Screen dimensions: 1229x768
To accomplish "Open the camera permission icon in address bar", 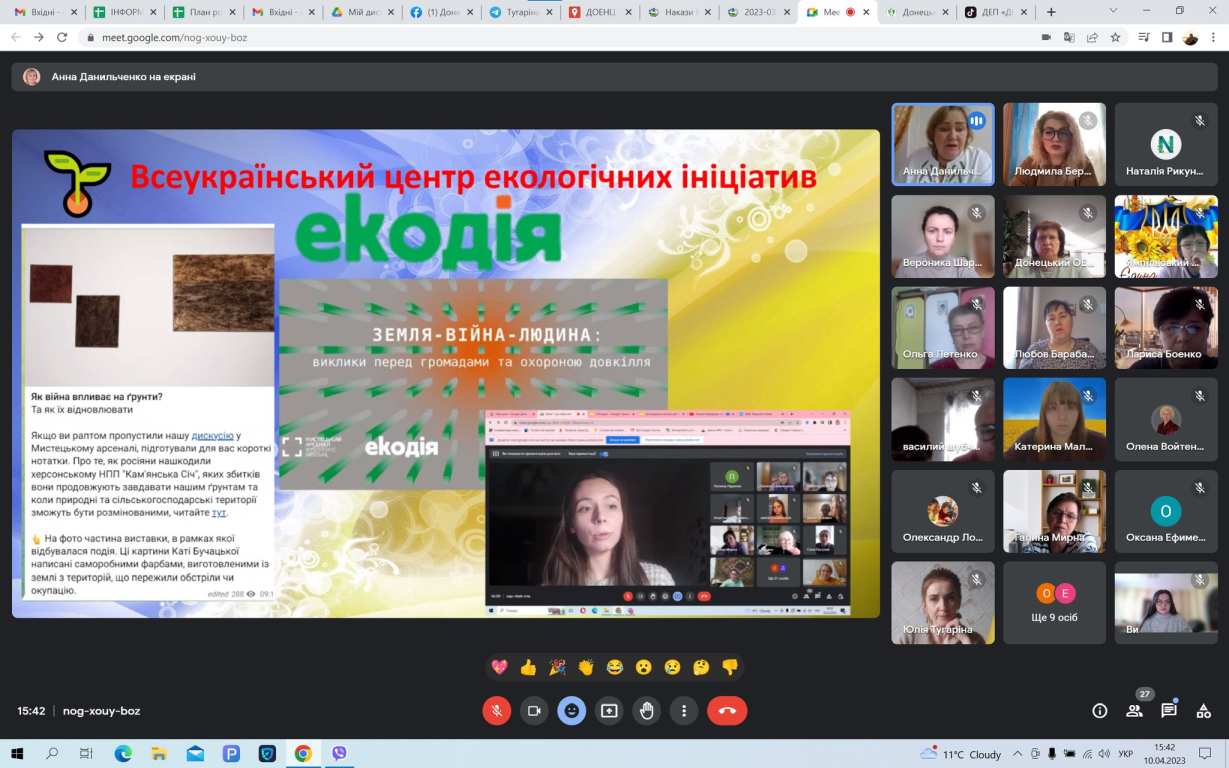I will (1046, 37).
